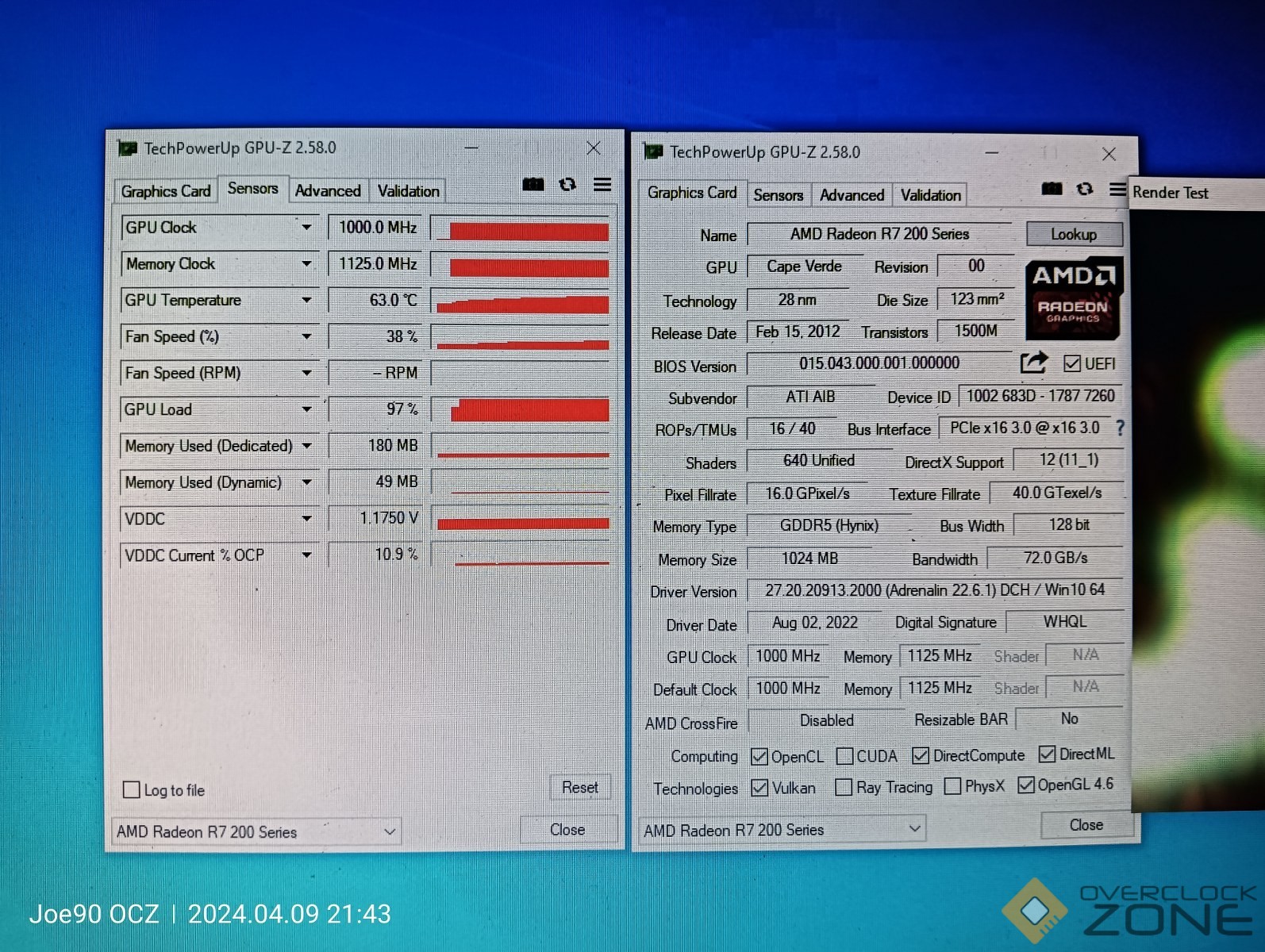1265x952 pixels.
Task: Switch to the Graphics Card tab in the Sensors window
Action: [x=166, y=191]
